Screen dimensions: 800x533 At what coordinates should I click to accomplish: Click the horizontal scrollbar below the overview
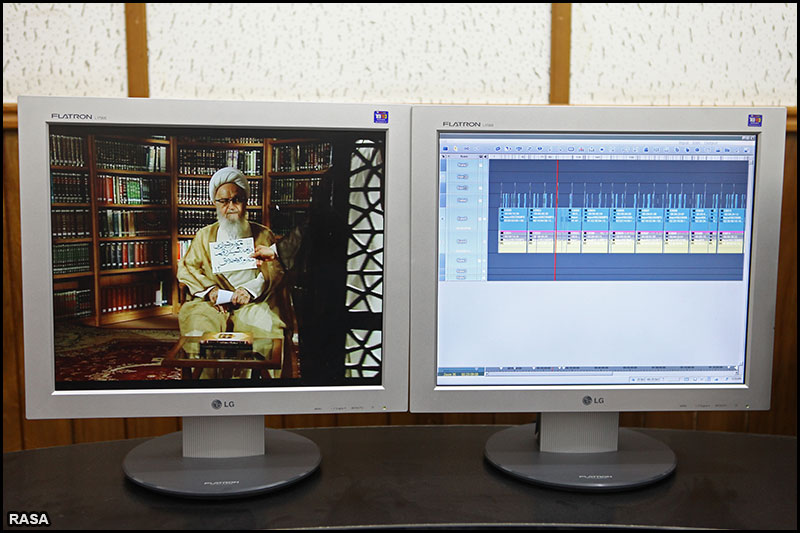611,374
